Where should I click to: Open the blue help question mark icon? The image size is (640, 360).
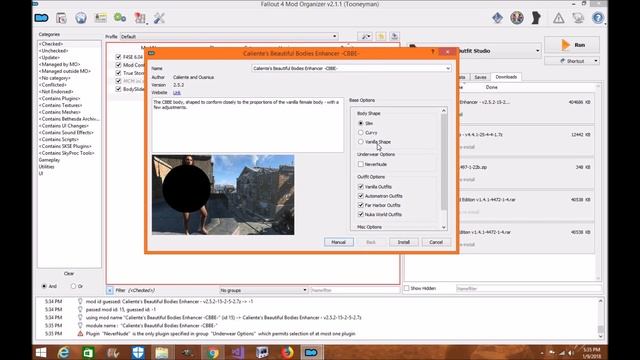[x=598, y=18]
